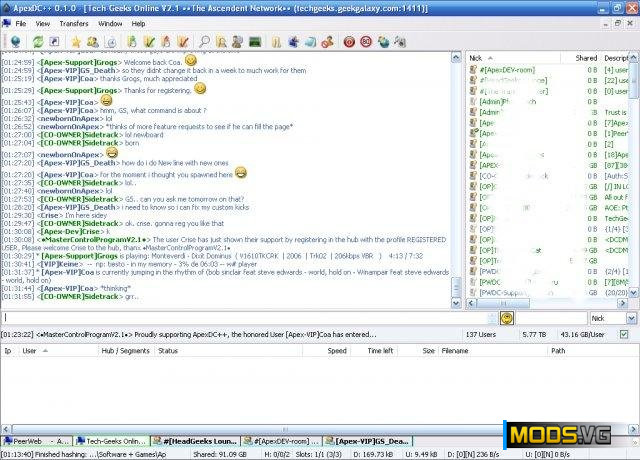Open the Nick filter dropdown
This screenshot has height=460, width=640.
click(610, 317)
